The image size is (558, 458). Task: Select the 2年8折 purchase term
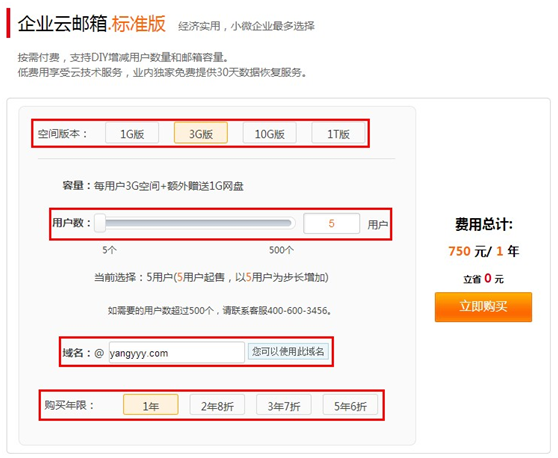pyautogui.click(x=217, y=405)
